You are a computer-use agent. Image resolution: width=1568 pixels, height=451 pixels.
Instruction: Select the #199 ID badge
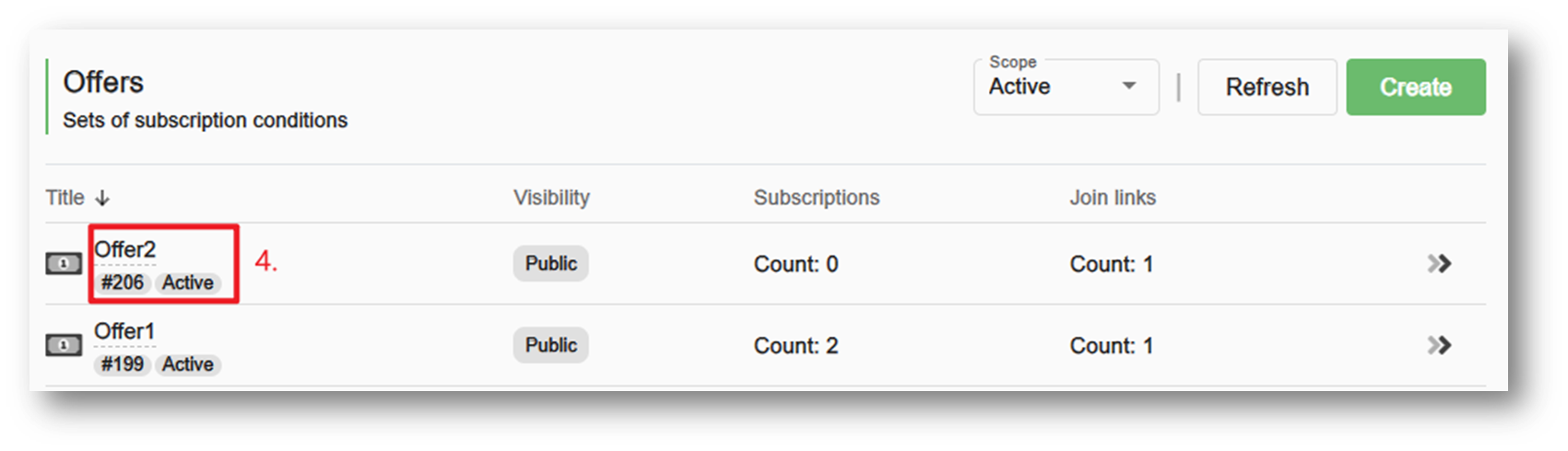[x=123, y=363]
